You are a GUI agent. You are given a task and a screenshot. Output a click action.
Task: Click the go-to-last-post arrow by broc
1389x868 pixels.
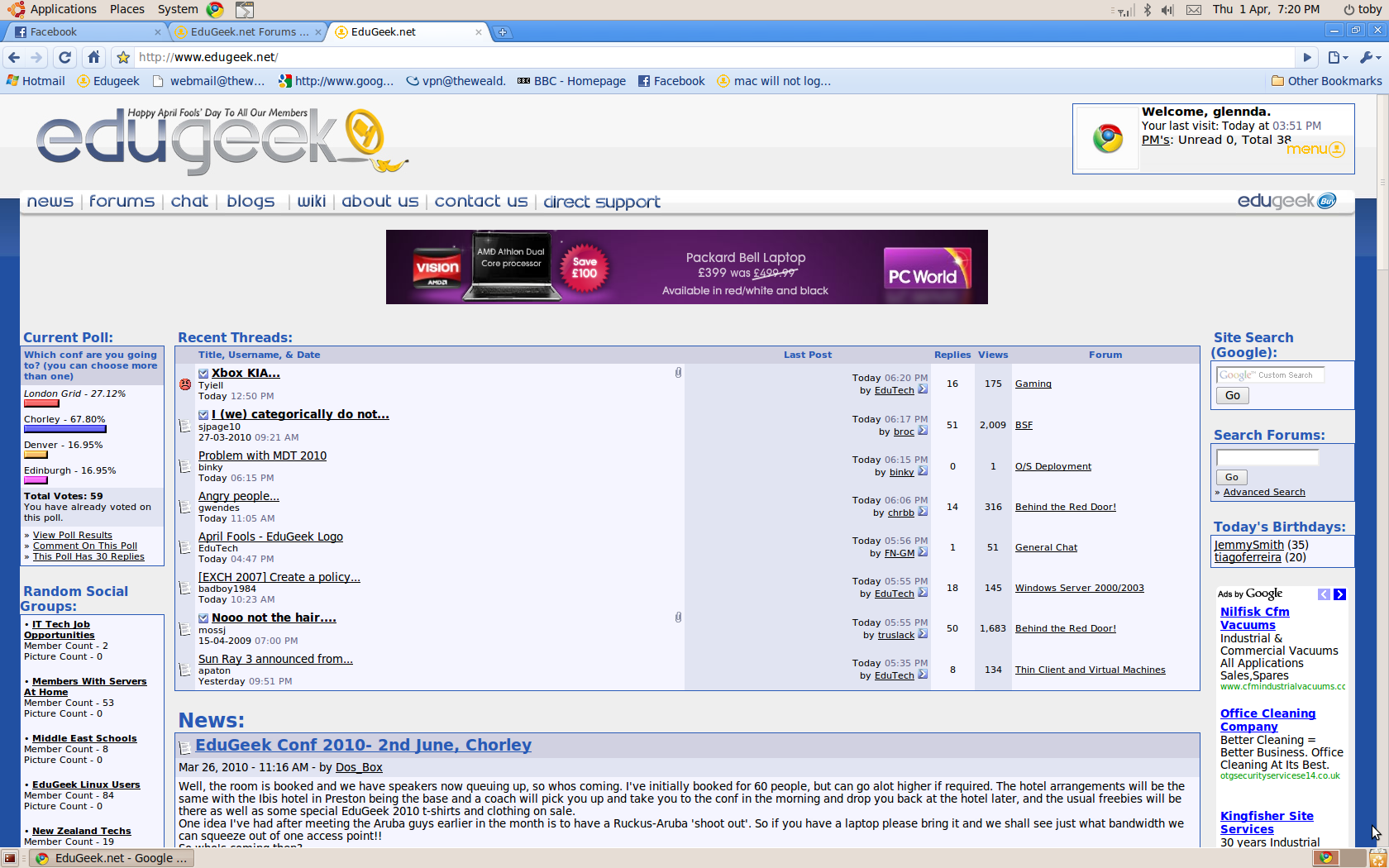click(x=923, y=431)
